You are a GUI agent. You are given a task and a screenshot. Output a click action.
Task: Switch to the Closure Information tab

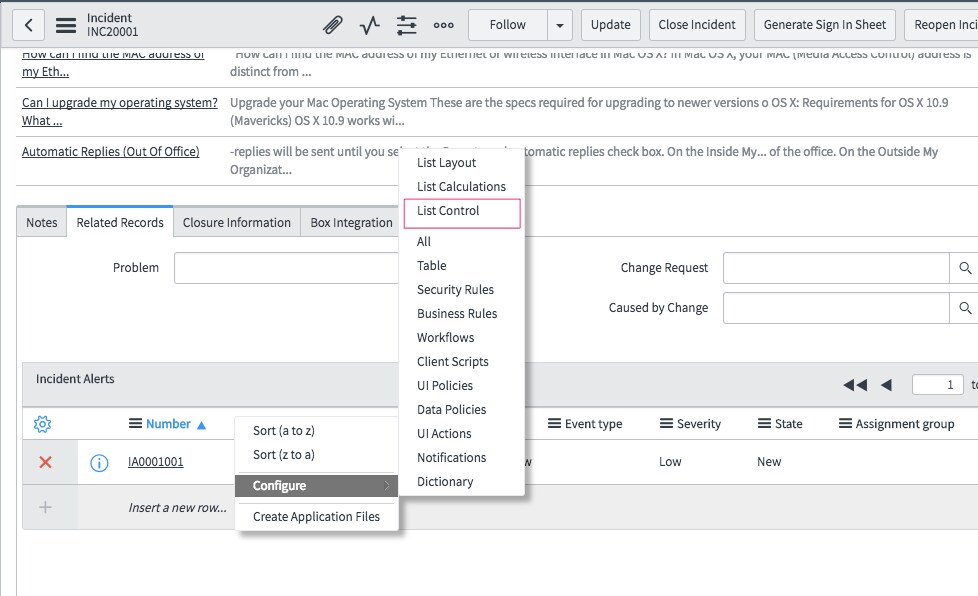click(x=237, y=223)
